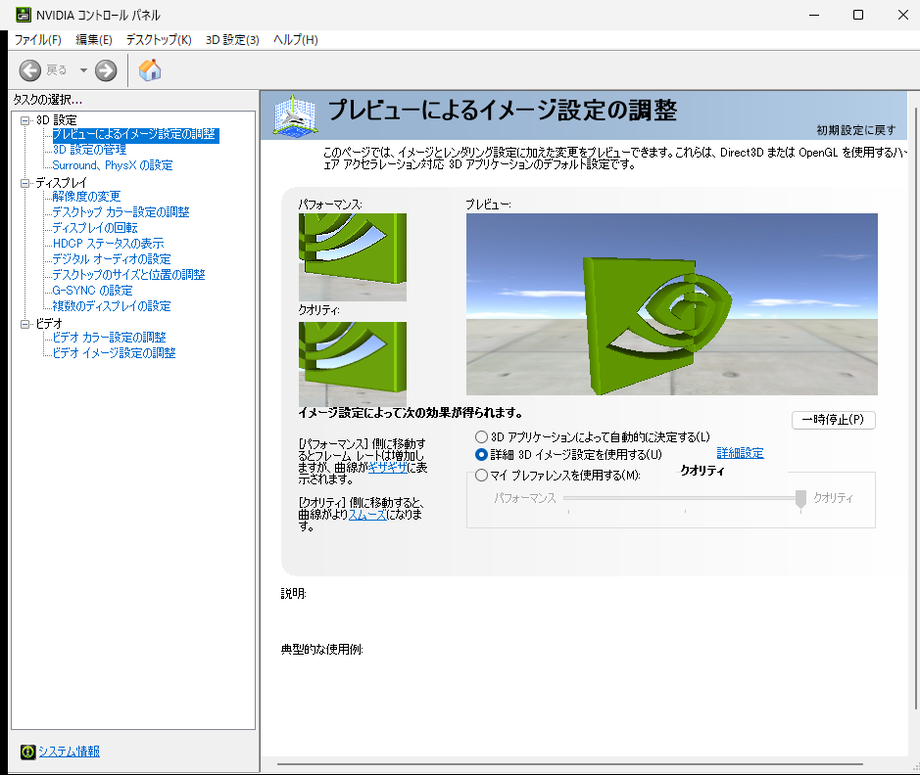920x775 pixels.
Task: Click the horizontal scrollbar at bottom
Action: [570, 764]
